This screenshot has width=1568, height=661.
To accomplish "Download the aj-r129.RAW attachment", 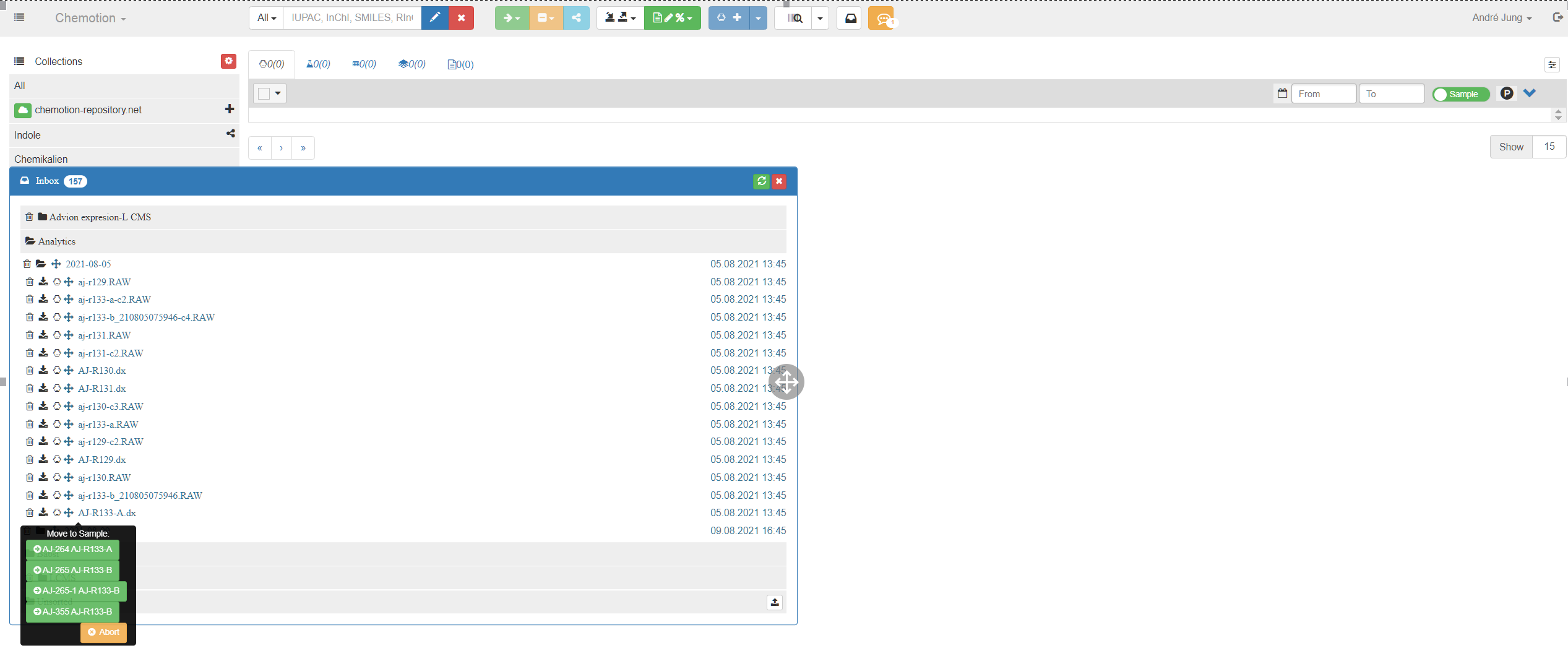I will coord(43,282).
